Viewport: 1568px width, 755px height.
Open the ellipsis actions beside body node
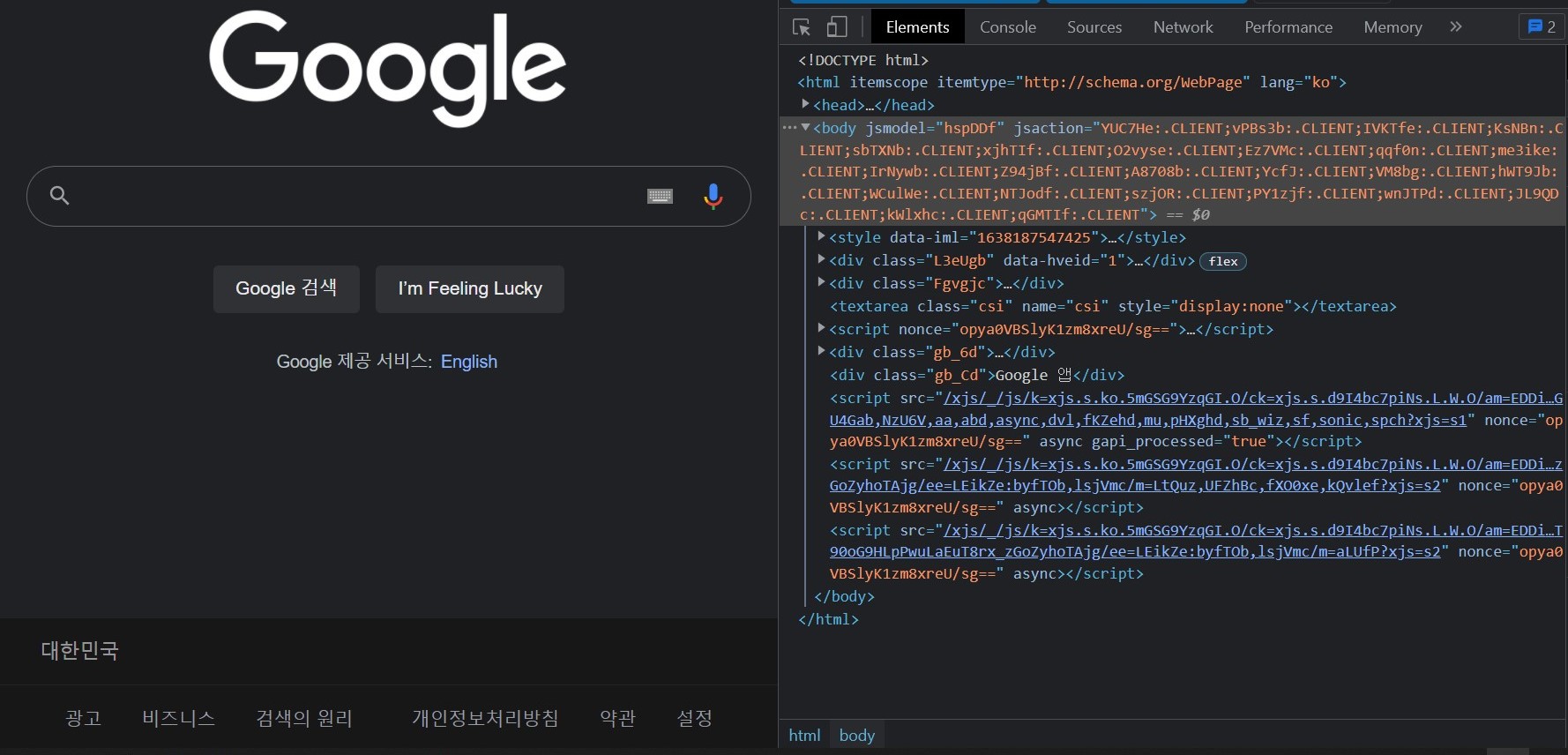pyautogui.click(x=788, y=128)
